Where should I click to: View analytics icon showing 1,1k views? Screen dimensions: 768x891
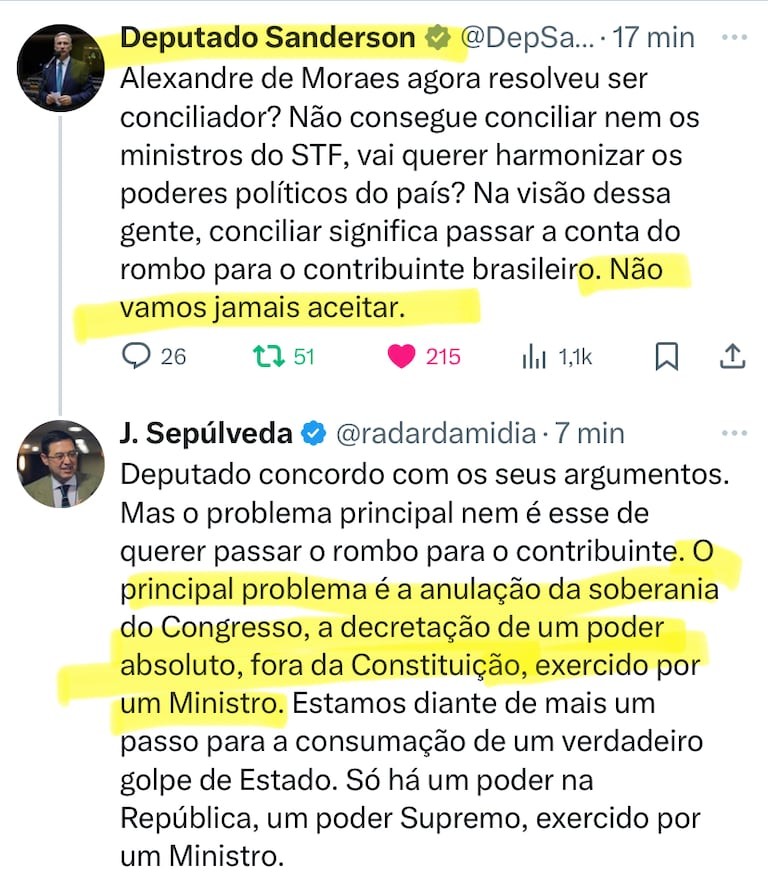tap(534, 356)
